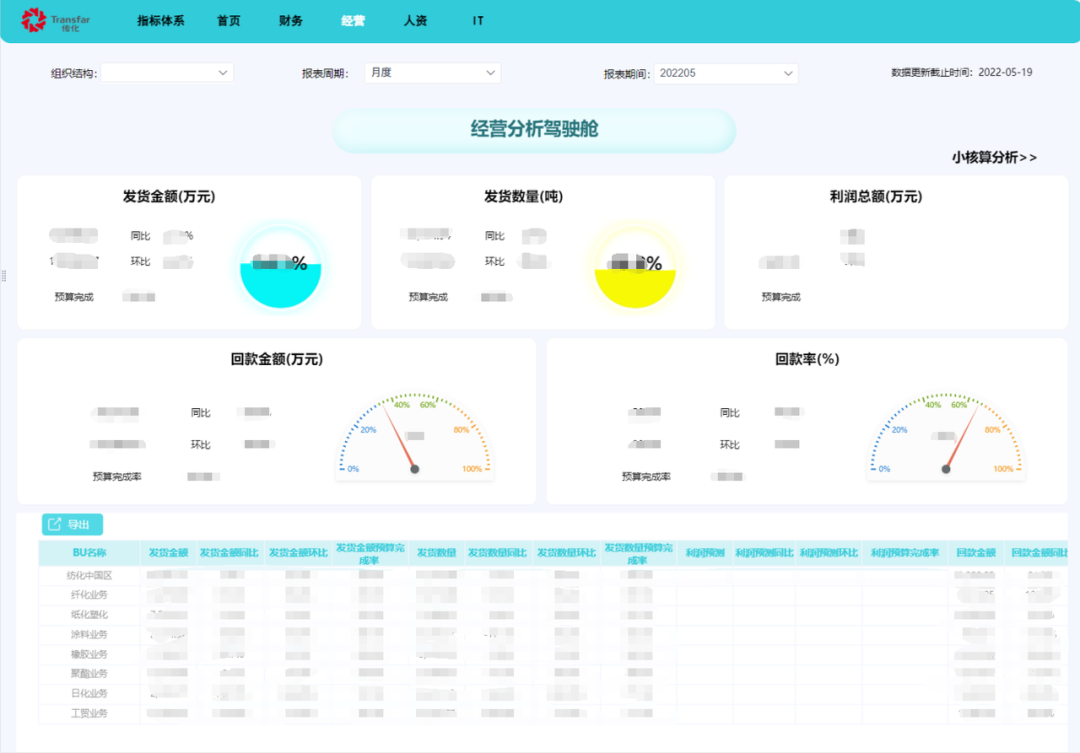Click the 经营分析驾驶舱 title banner

click(x=534, y=130)
